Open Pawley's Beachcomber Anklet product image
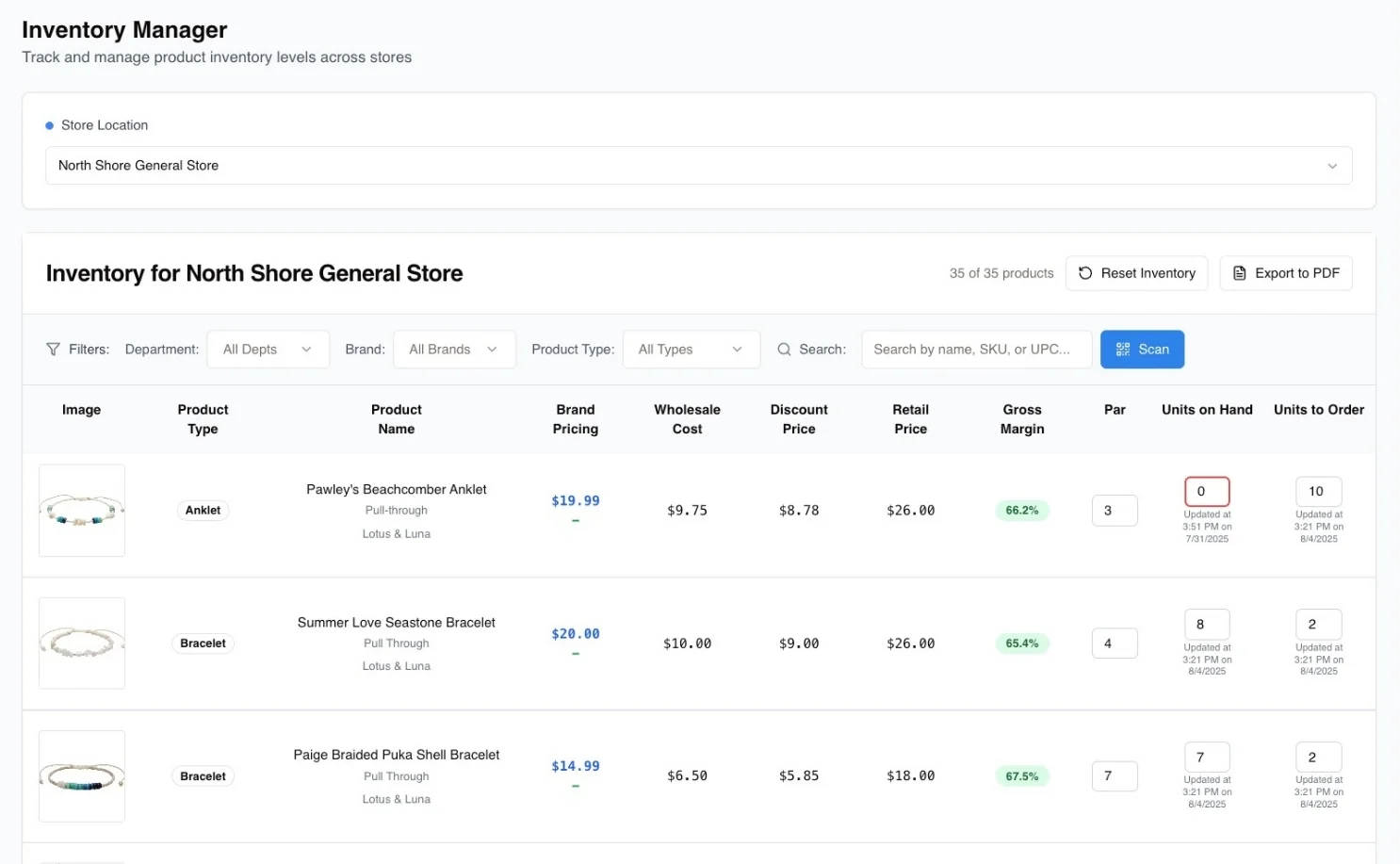 [82, 511]
